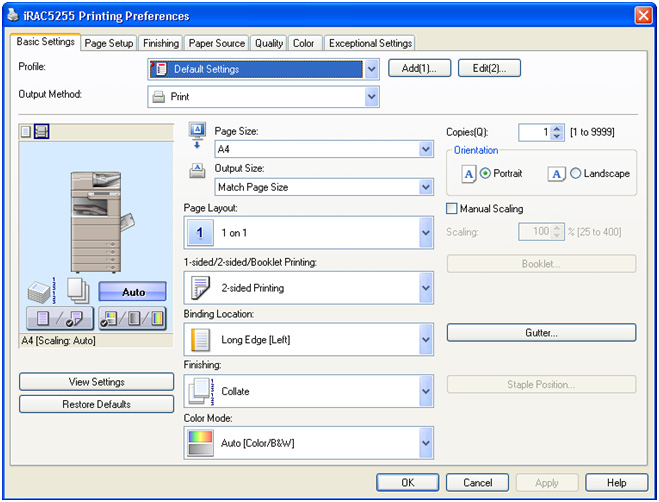Enable the Manual Scaling checkbox
This screenshot has width=659, height=502.
452,209
